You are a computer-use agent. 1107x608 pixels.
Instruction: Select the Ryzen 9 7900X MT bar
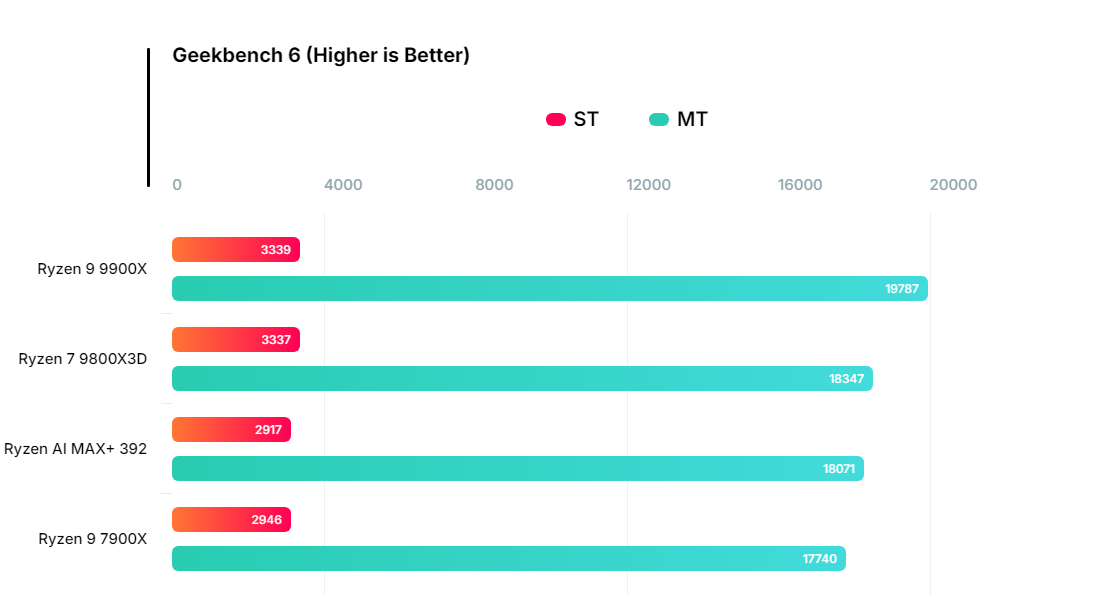pos(508,559)
